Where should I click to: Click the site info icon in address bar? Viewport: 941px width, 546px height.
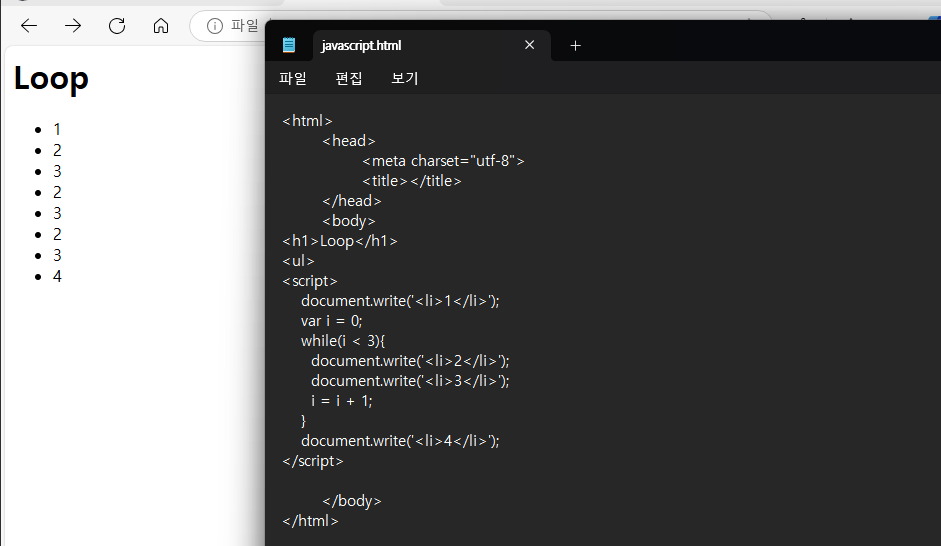tap(215, 26)
